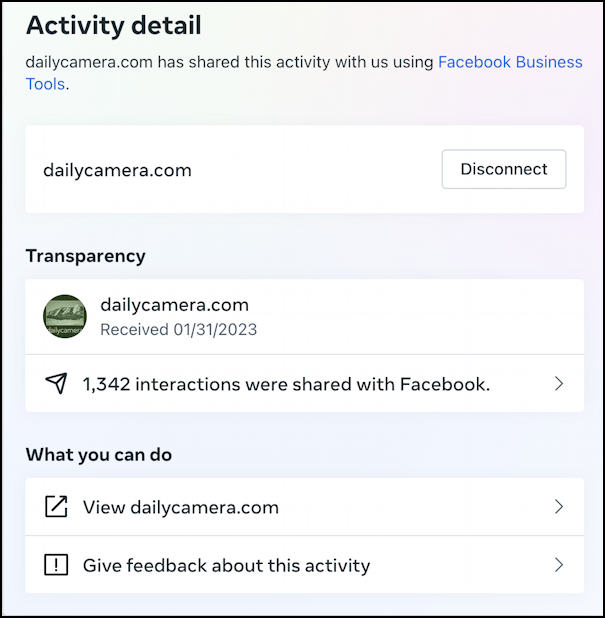Open the chevron on the Give feedback row
This screenshot has width=605, height=618.
(x=558, y=565)
